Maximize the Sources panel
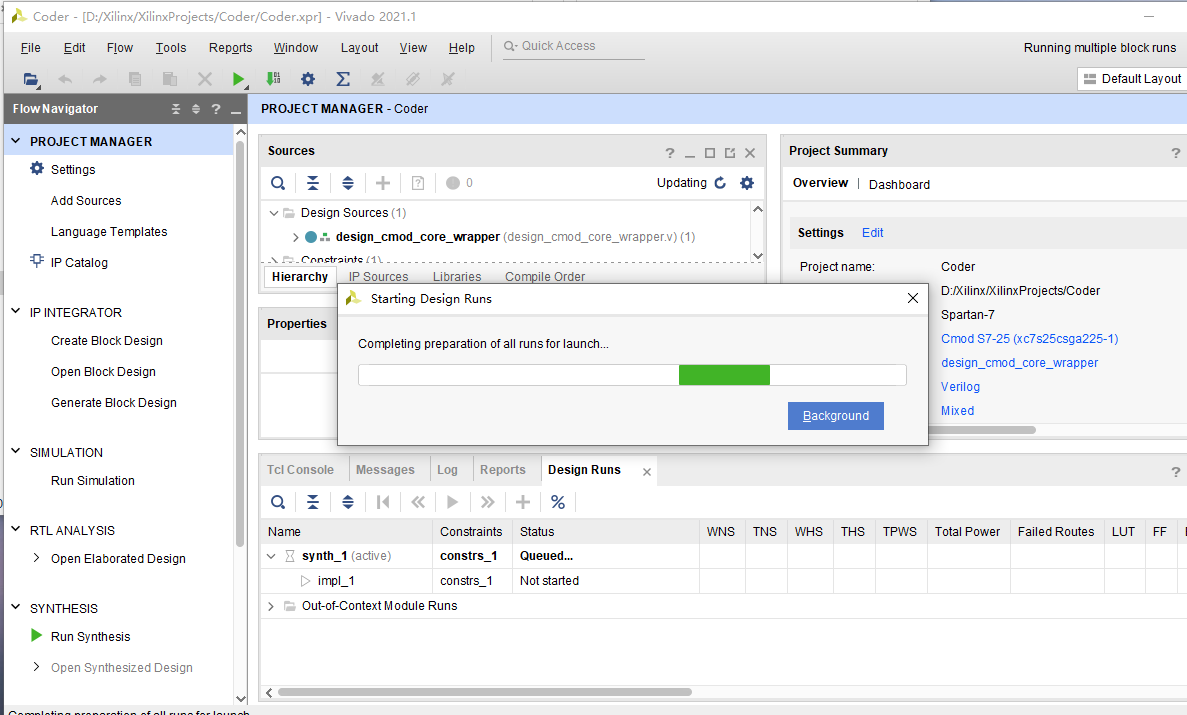 click(710, 153)
